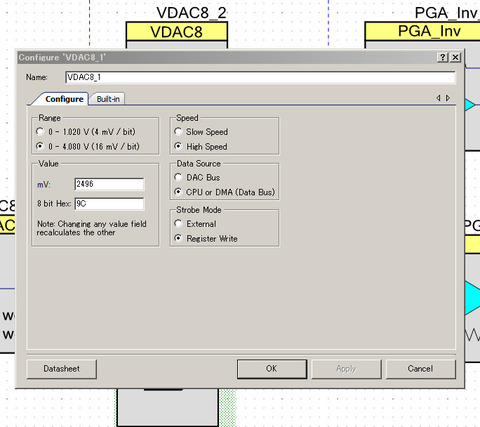Click the left tab-scroll arrow
This screenshot has width=480, height=427.
click(439, 98)
